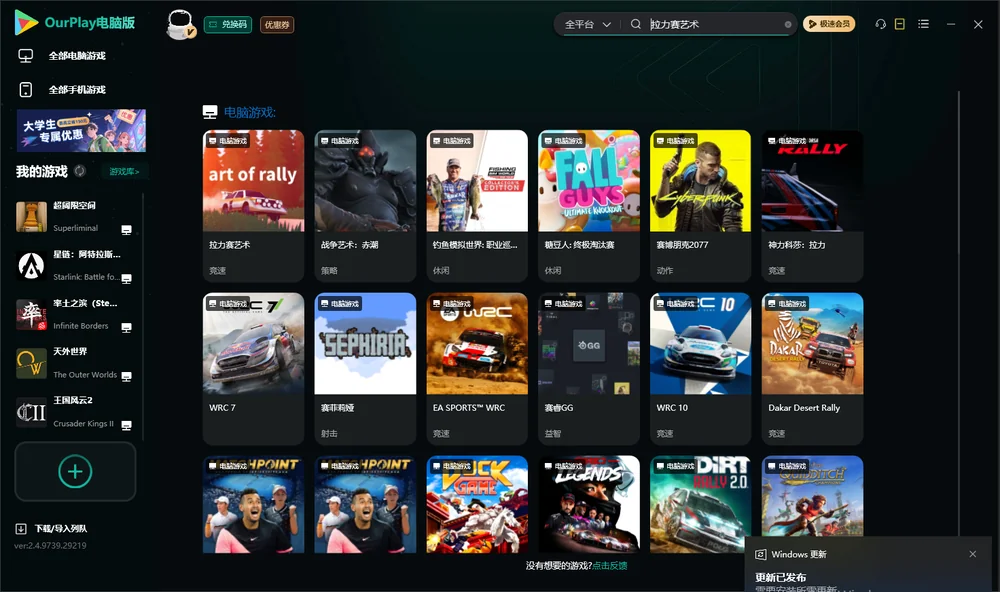
Task: Open the GRID Legends game card
Action: 589,504
